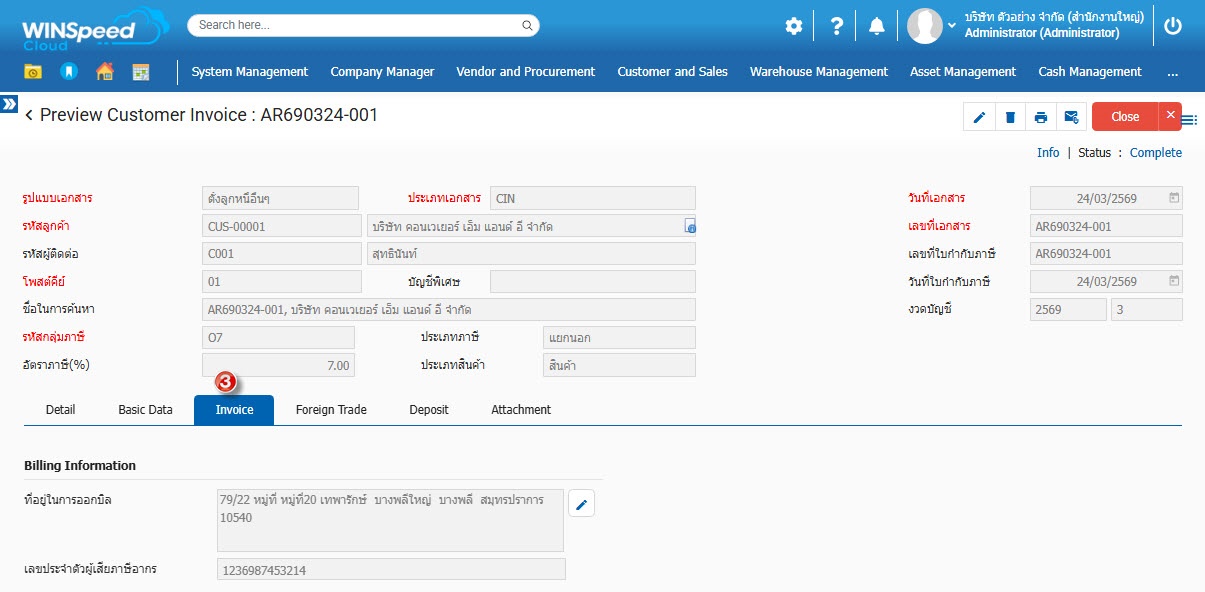Viewport: 1205px width, 592px height.
Task: Open help via the question mark icon
Action: (x=837, y=26)
